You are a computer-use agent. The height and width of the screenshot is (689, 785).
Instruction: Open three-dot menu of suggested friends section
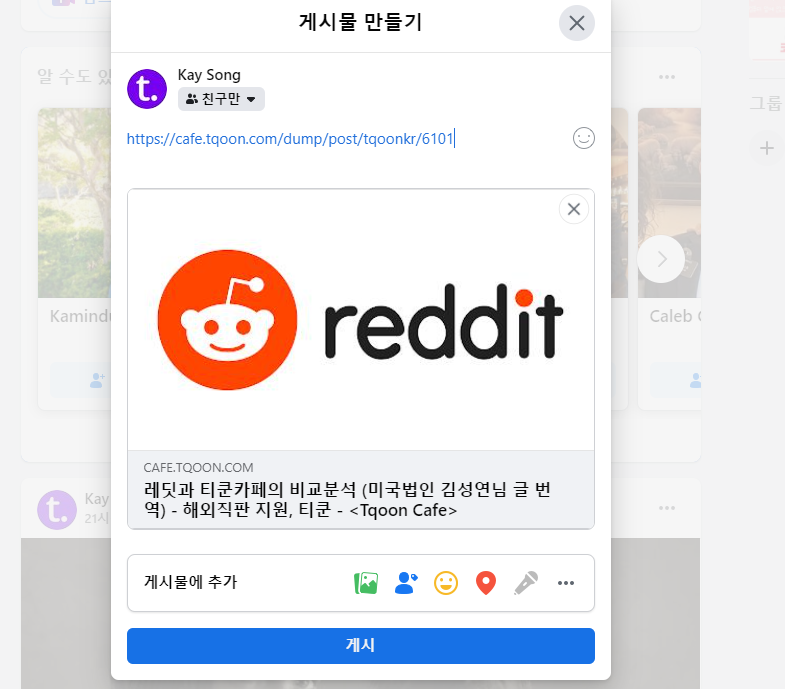click(667, 77)
